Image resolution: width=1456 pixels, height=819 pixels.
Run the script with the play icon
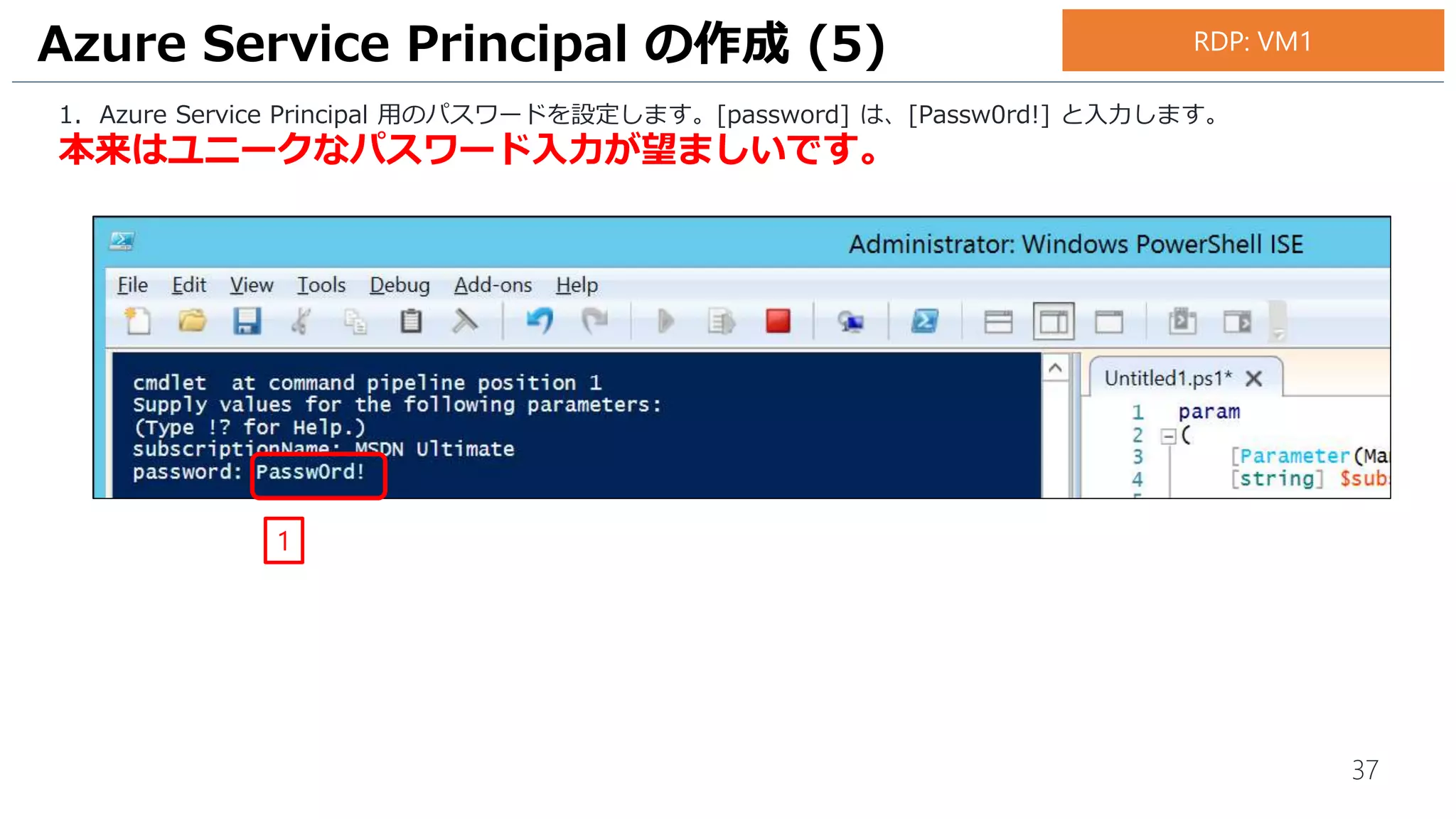pos(665,321)
